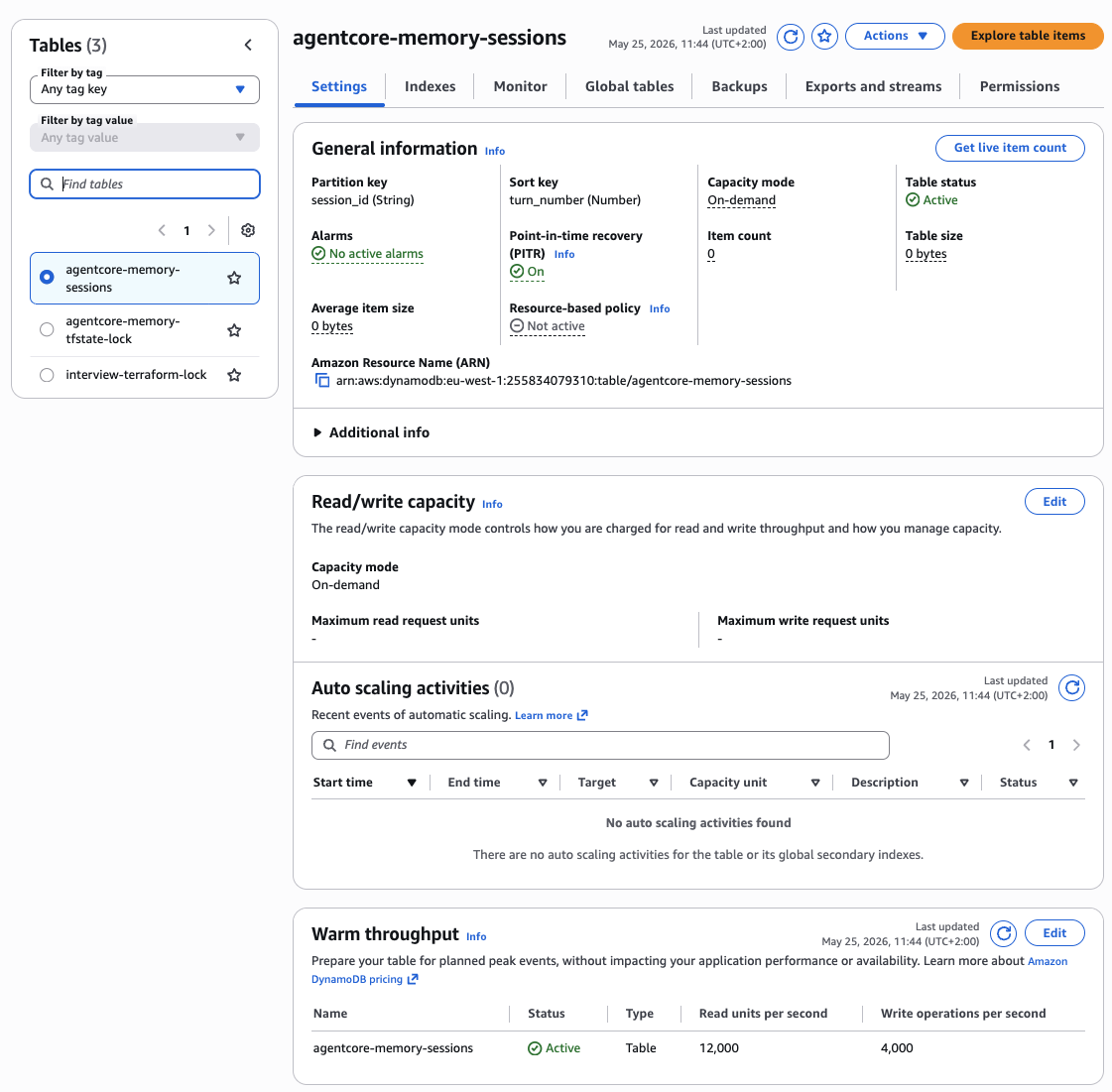The image size is (1112, 1092).
Task: Sort by Start time column
Action: (x=364, y=783)
